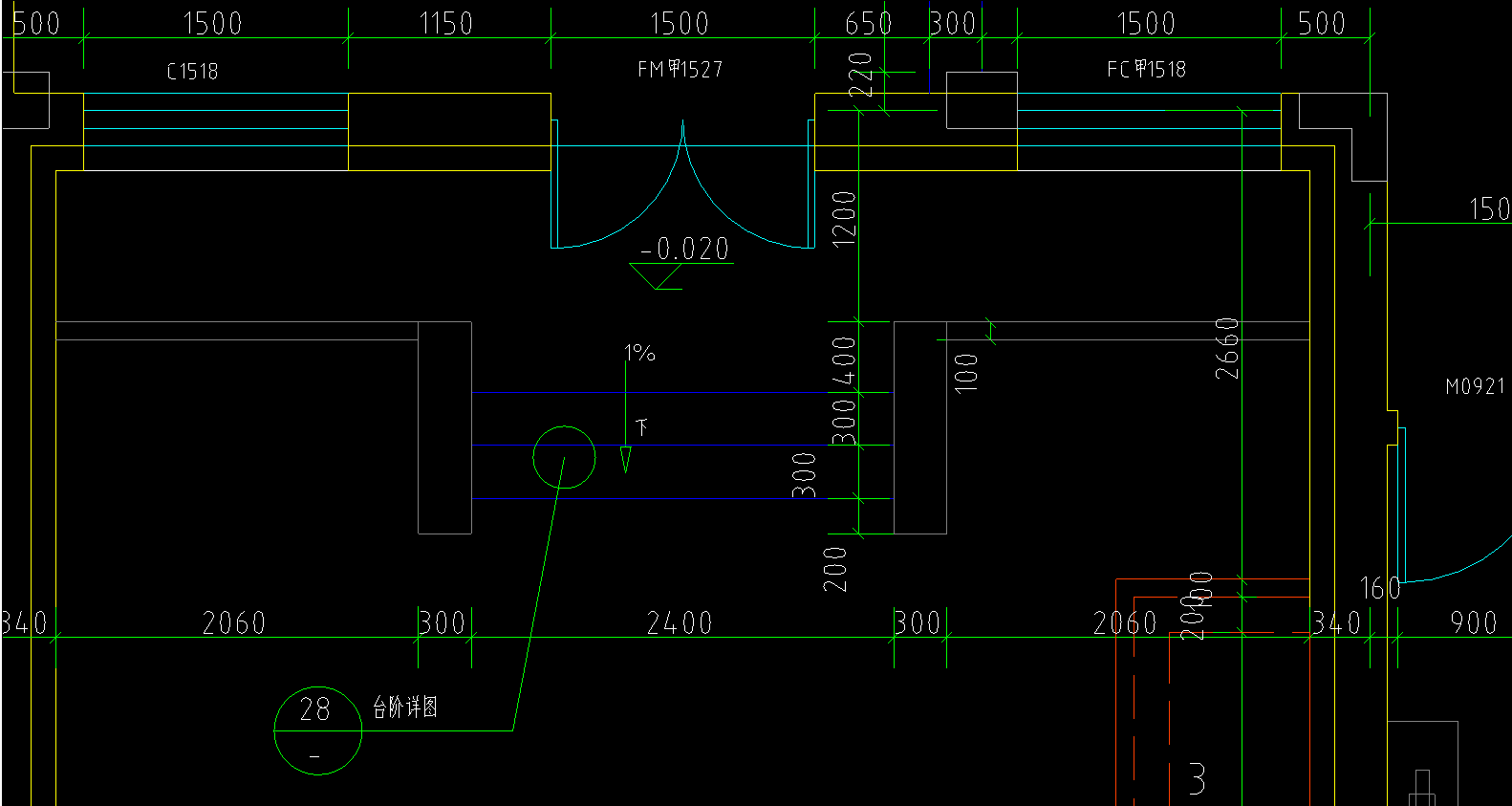This screenshot has width=1512, height=806.
Task: Select the 2400 horizontal dimension text
Action: (680, 623)
